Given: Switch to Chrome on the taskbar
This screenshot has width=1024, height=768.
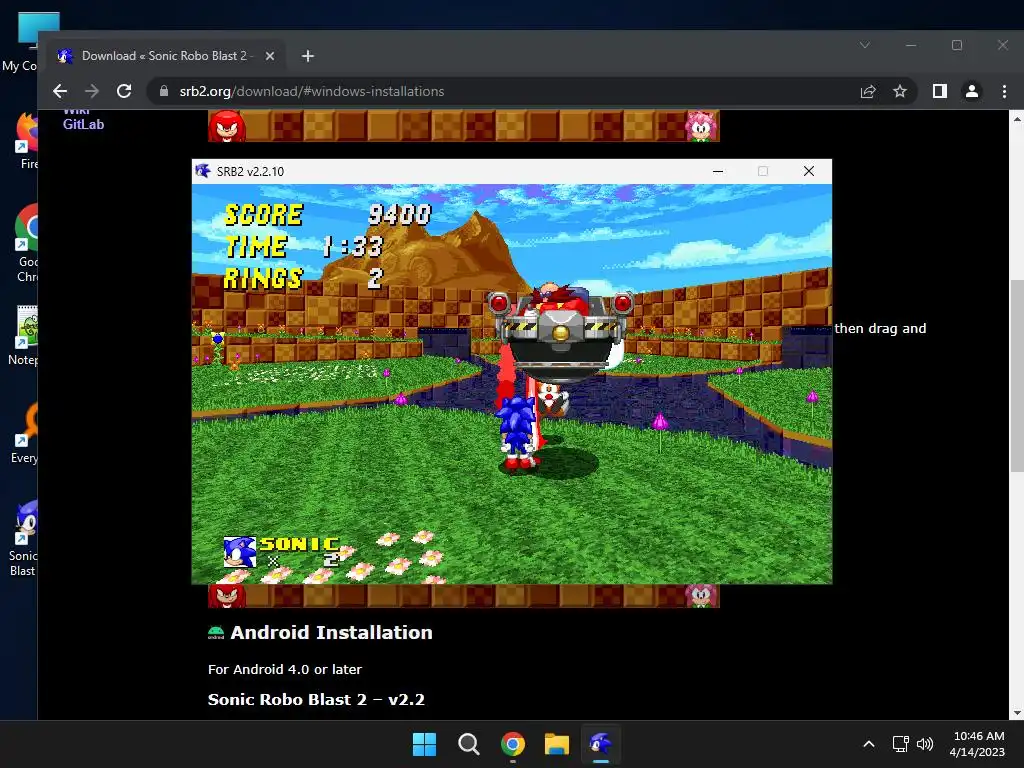Looking at the screenshot, I should point(513,744).
